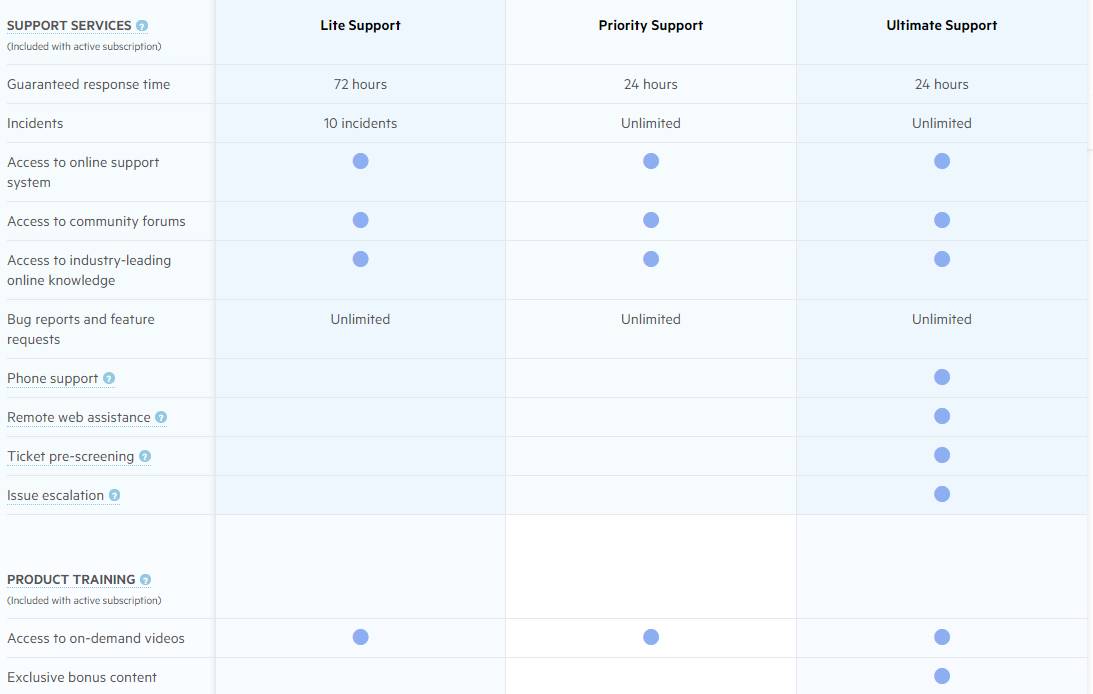Click the 72 hours response time cell
Screen dimensions: 1093x694
[x=360, y=85]
